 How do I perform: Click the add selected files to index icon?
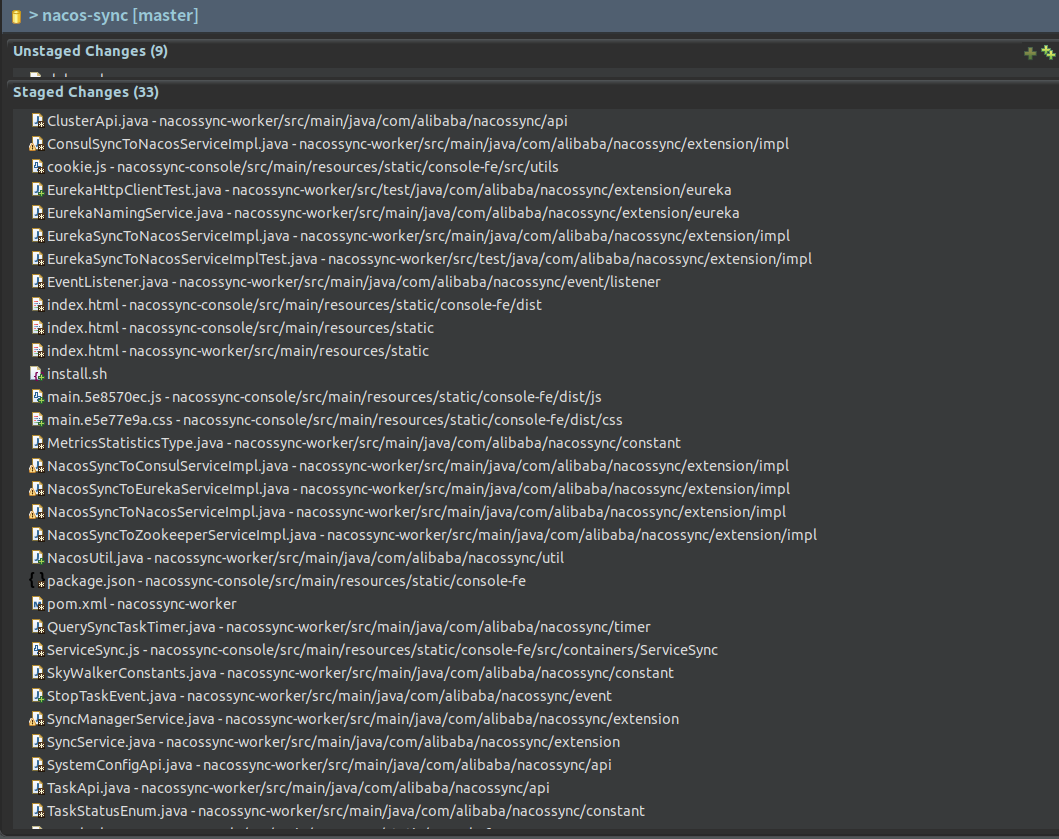(1030, 53)
